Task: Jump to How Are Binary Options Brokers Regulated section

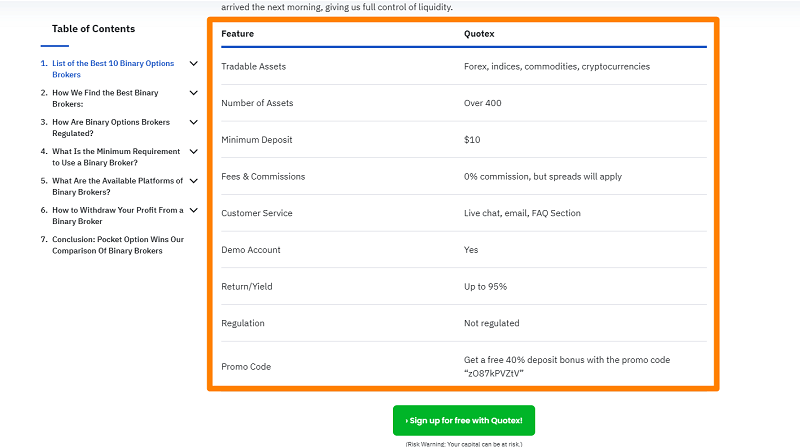Action: (x=111, y=128)
